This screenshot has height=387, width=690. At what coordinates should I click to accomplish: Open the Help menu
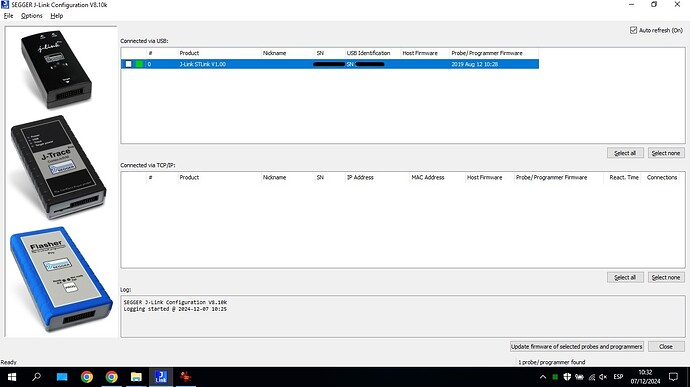point(56,15)
